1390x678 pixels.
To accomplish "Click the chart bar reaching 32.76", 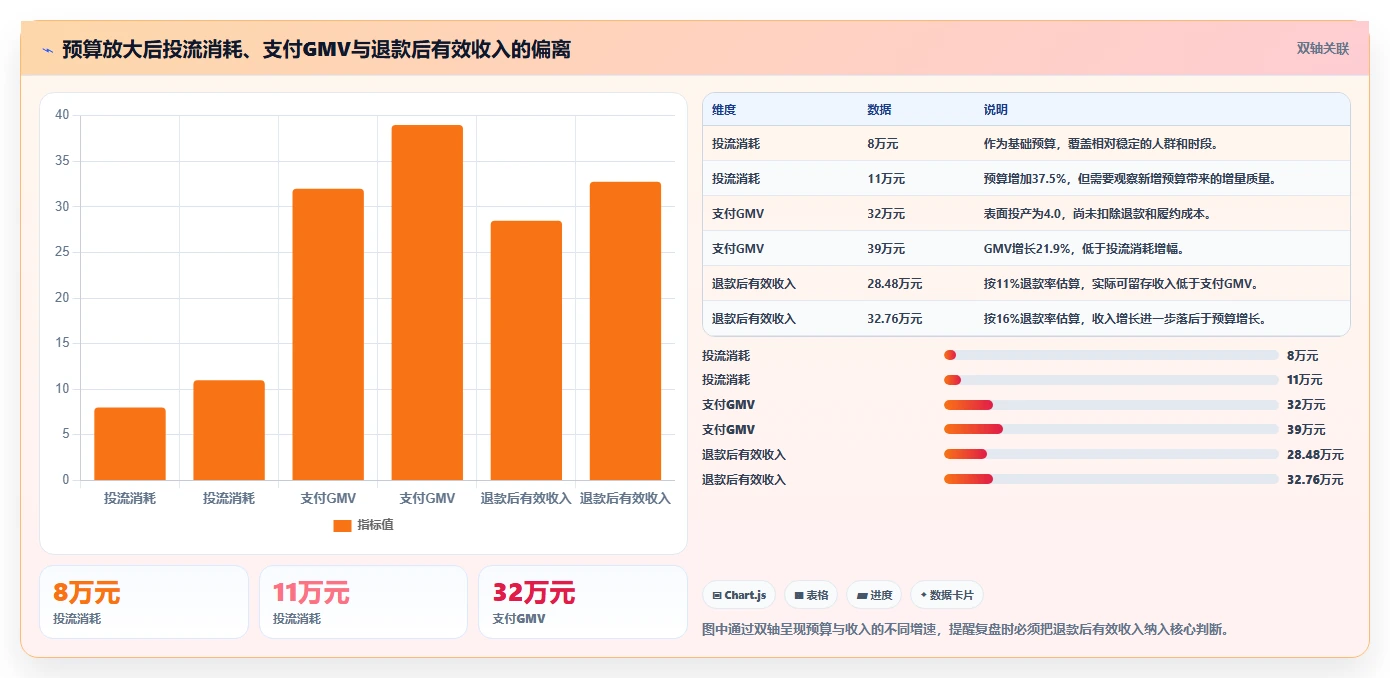I will 625,331.
